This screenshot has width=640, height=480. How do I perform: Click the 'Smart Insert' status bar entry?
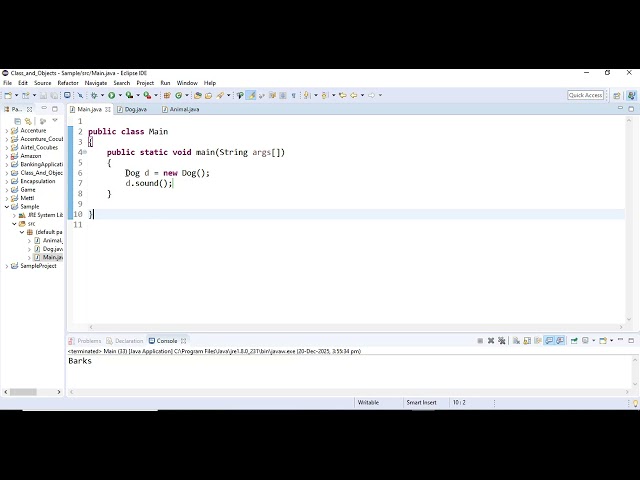(421, 402)
